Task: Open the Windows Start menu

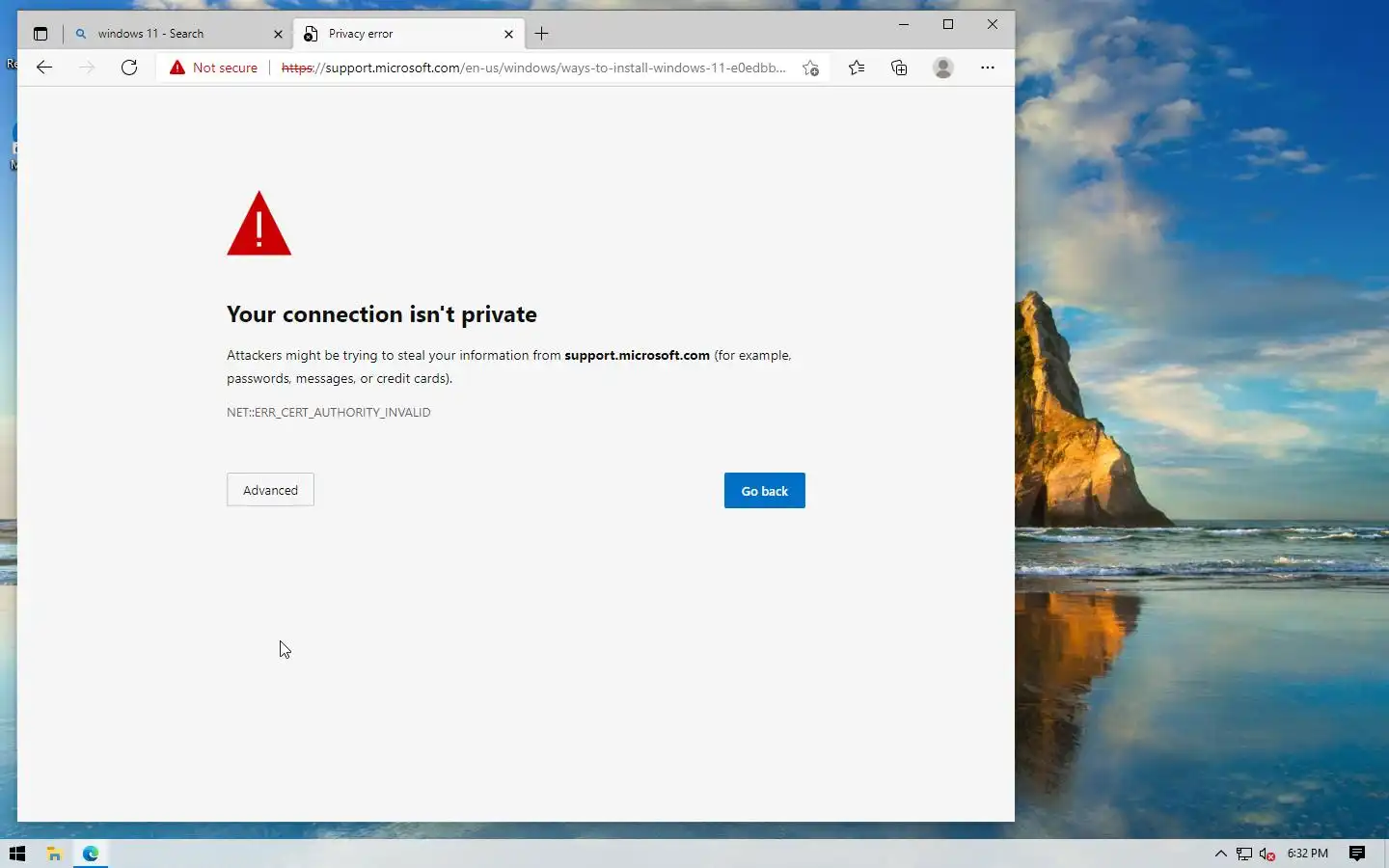Action: coord(17,854)
